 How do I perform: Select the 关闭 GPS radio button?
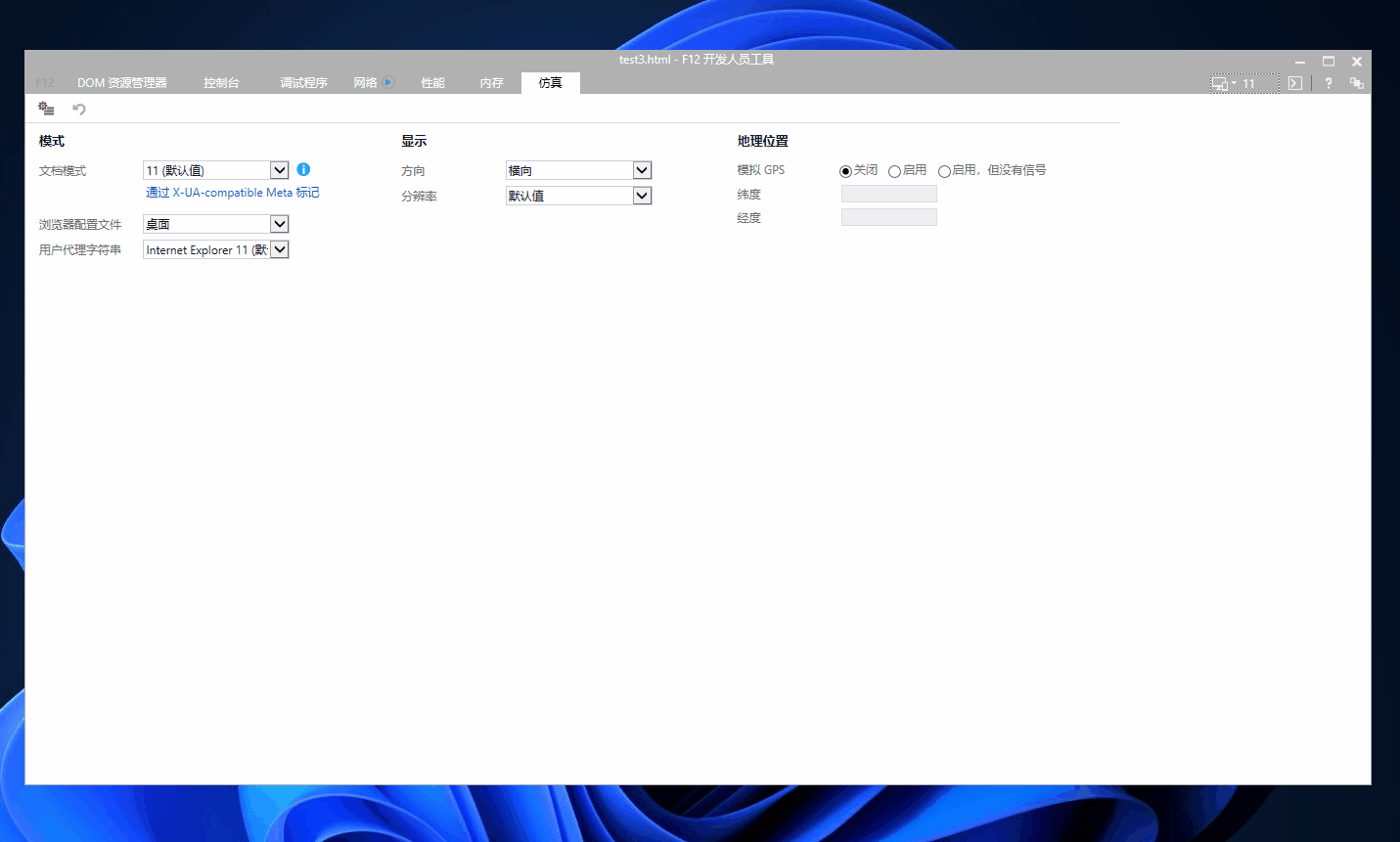pos(845,171)
